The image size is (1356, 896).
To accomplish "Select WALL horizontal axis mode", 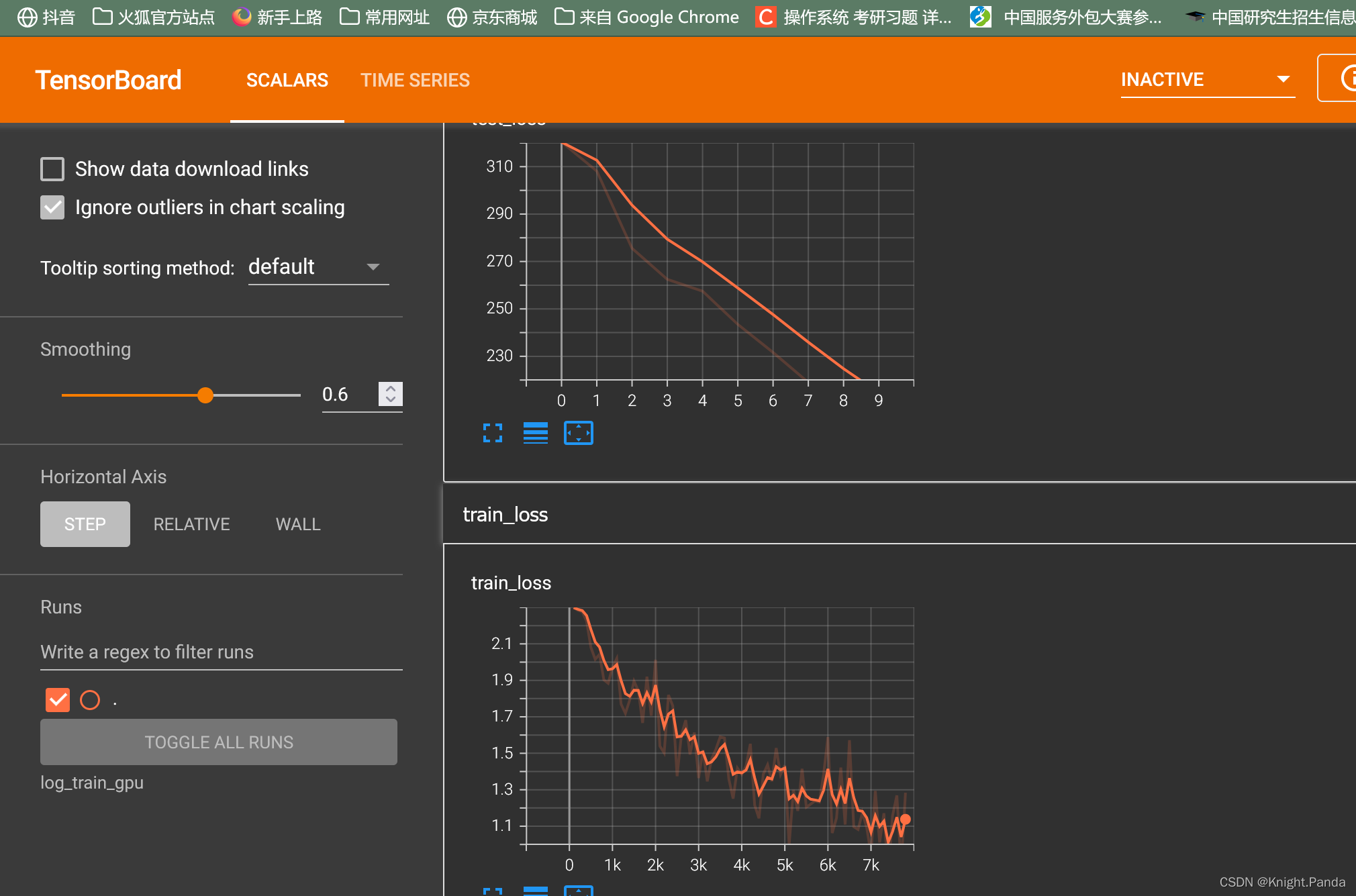I will pyautogui.click(x=298, y=524).
